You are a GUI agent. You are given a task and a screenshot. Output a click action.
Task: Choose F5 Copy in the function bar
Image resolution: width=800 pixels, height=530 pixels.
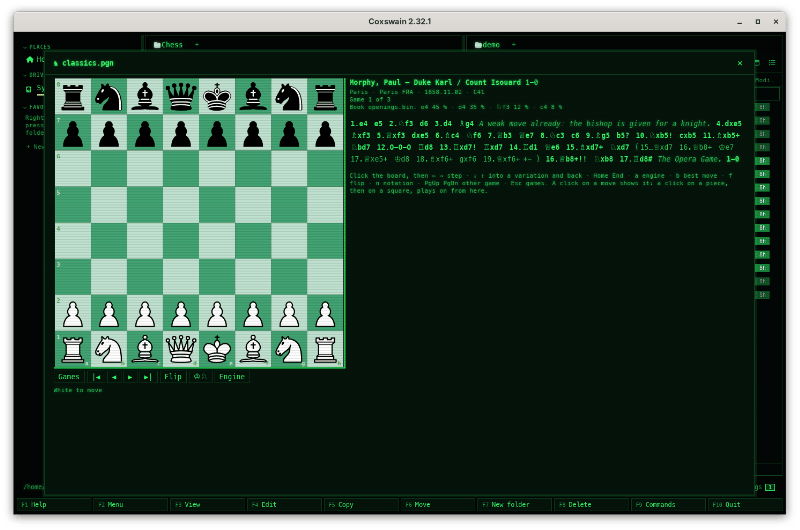tap(361, 504)
